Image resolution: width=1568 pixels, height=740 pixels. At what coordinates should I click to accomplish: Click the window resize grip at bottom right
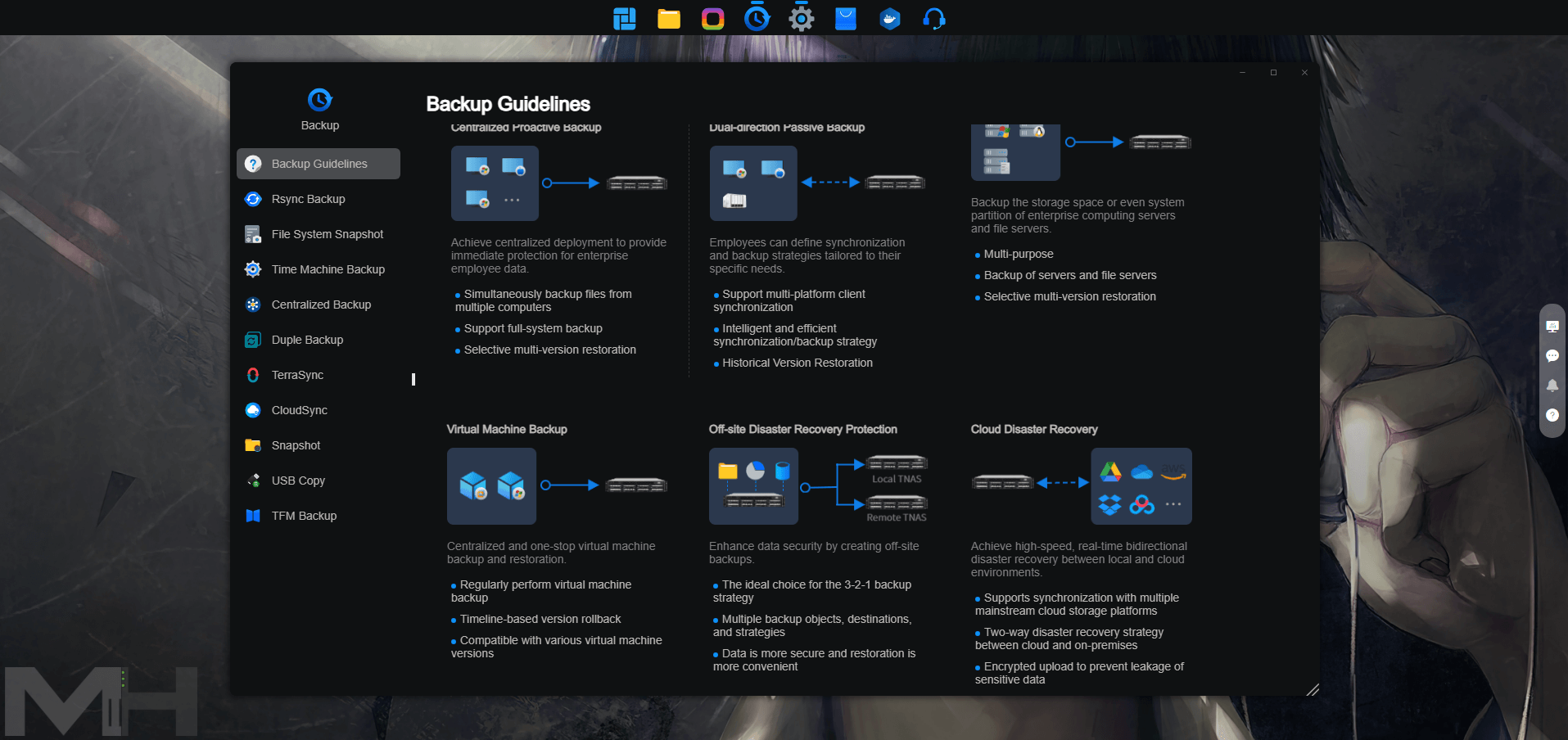(x=1312, y=689)
